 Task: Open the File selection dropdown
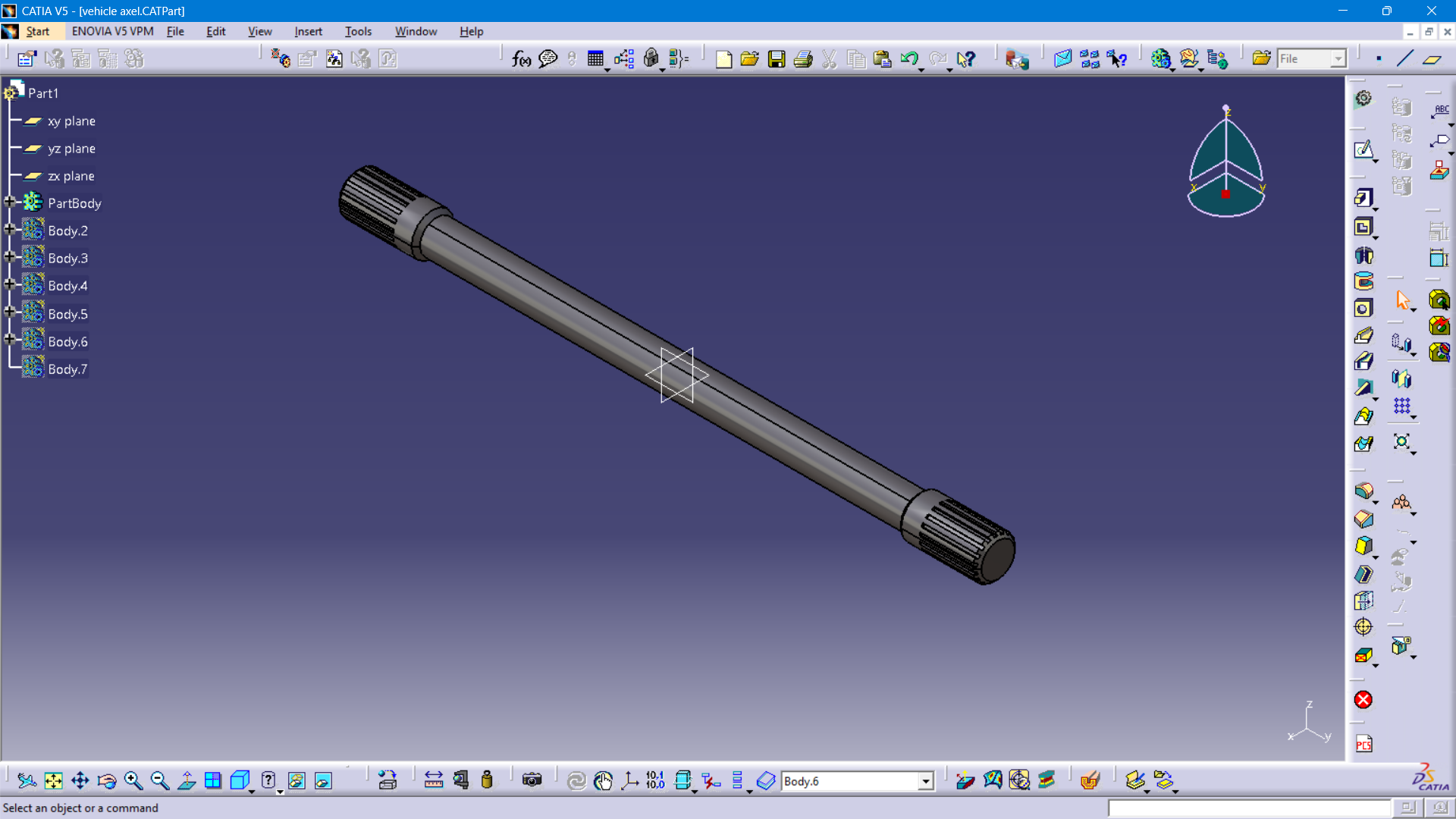(1338, 59)
